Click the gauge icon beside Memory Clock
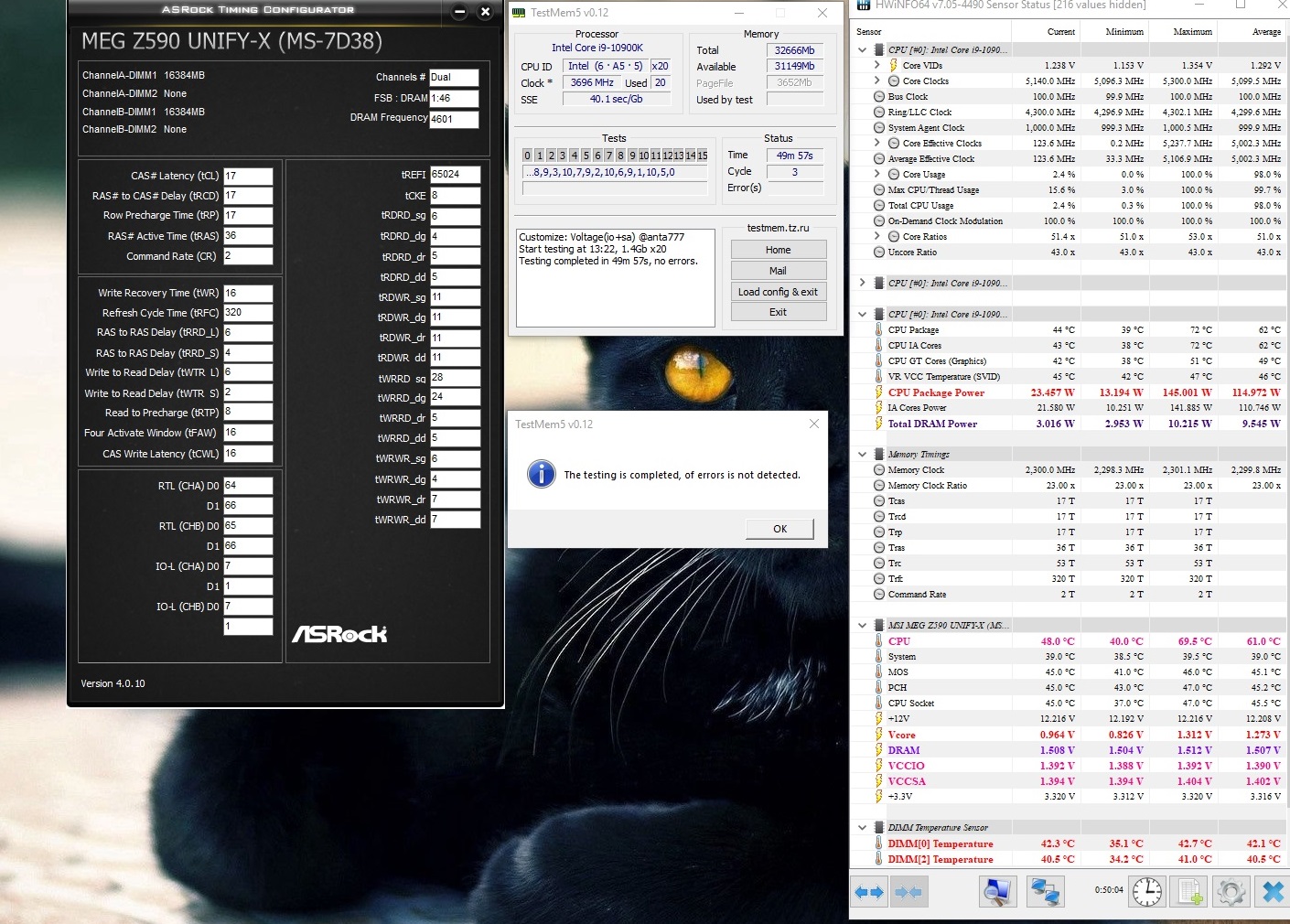1290x924 pixels. (879, 470)
